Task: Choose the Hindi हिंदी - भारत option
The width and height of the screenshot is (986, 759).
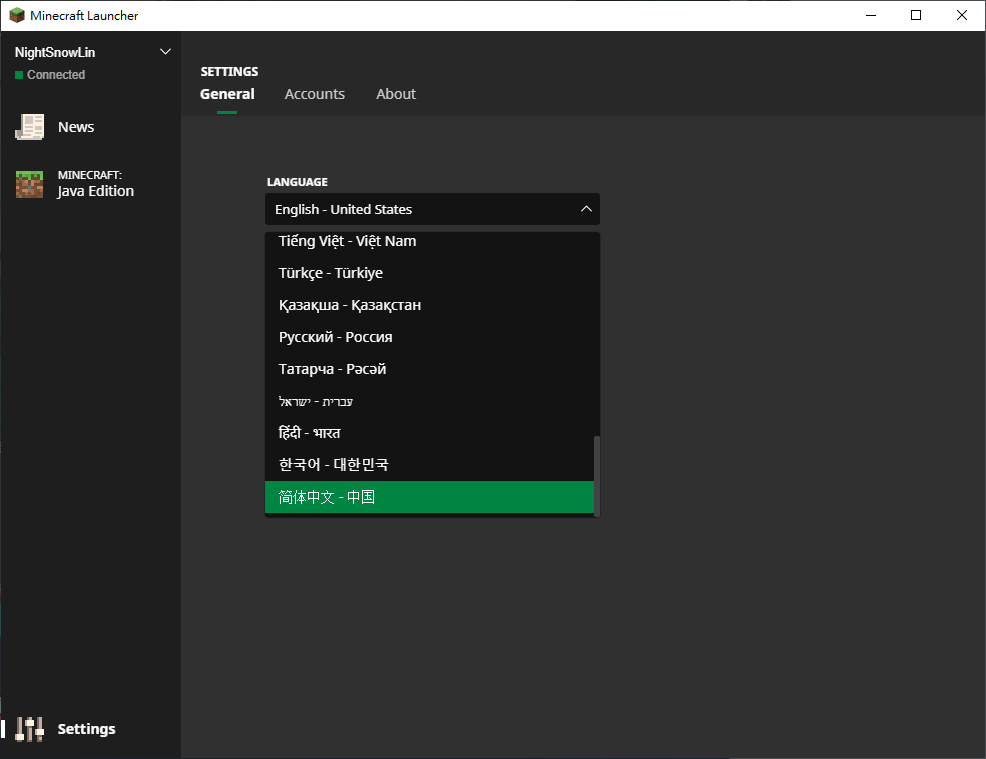Action: click(x=310, y=433)
